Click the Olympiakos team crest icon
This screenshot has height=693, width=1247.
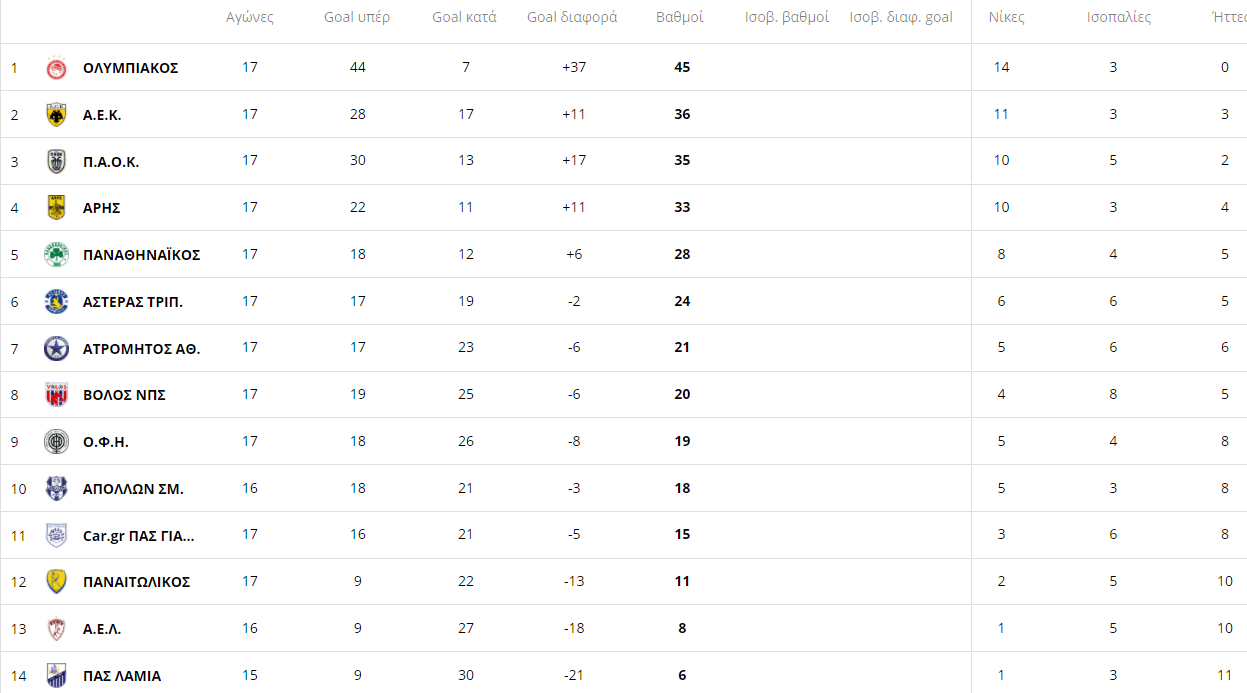(56, 68)
